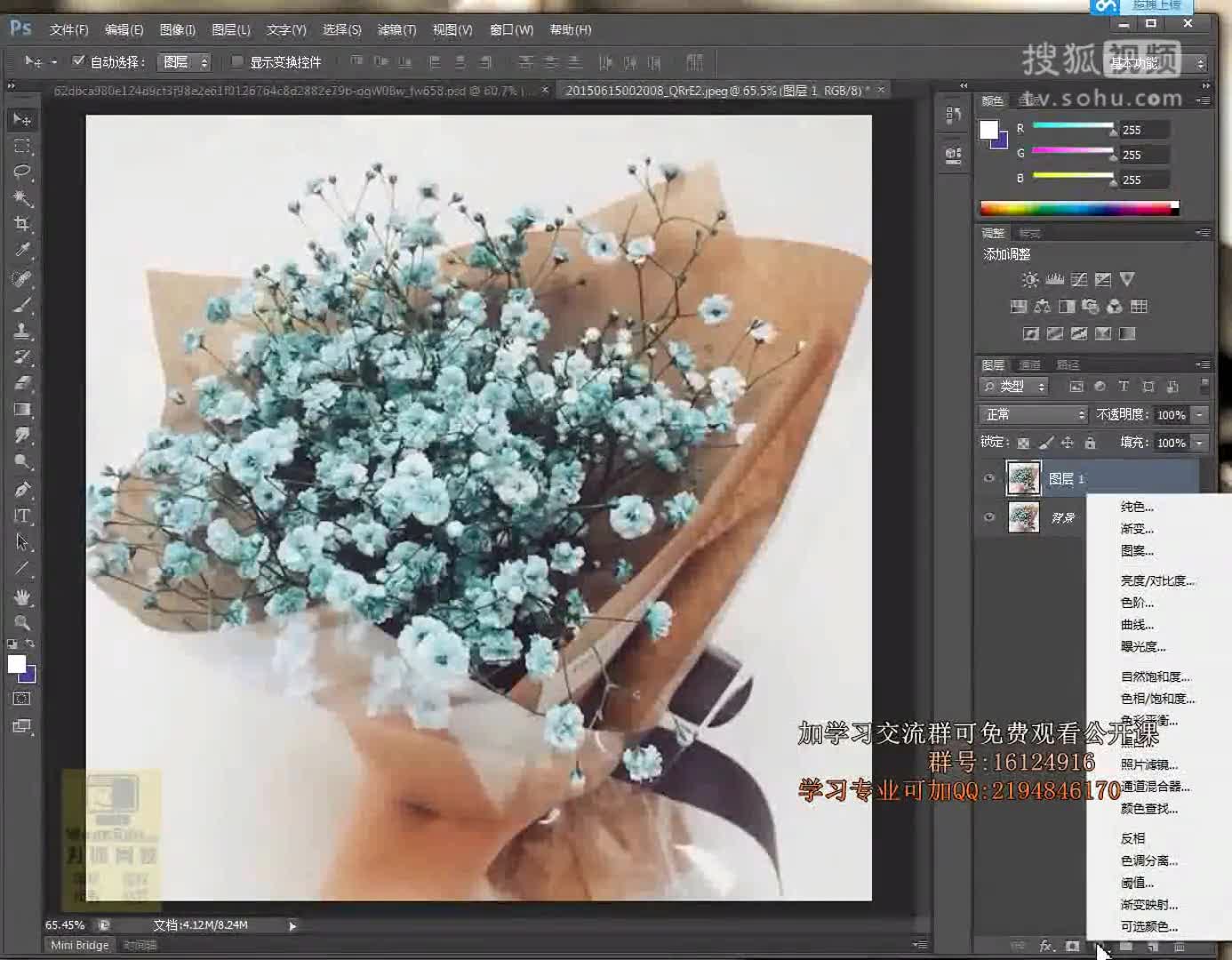Select the Line shape tool
Viewport: 1232px width, 960px height.
point(21,569)
